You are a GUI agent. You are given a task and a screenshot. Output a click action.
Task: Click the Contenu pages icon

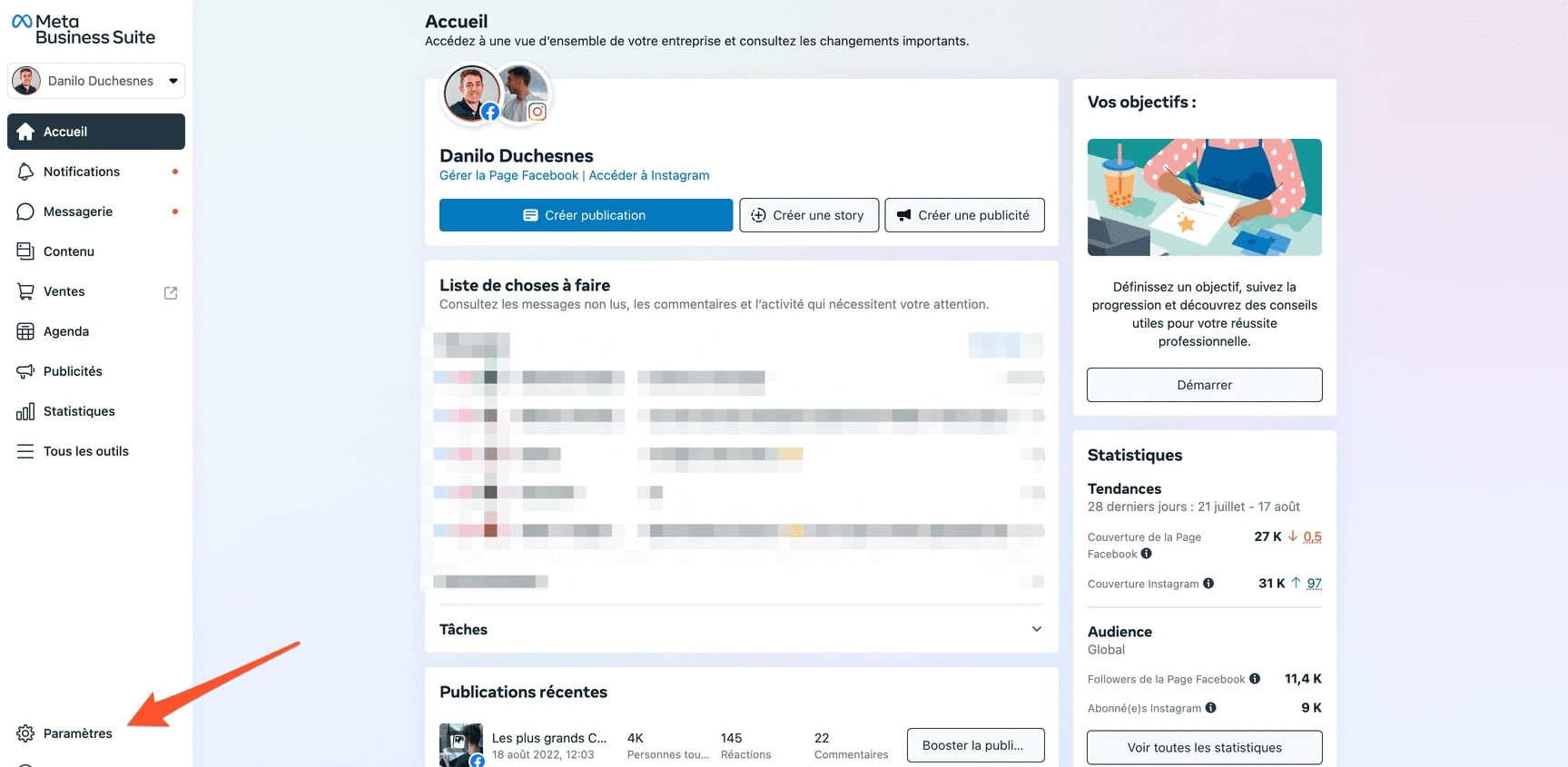click(x=25, y=251)
